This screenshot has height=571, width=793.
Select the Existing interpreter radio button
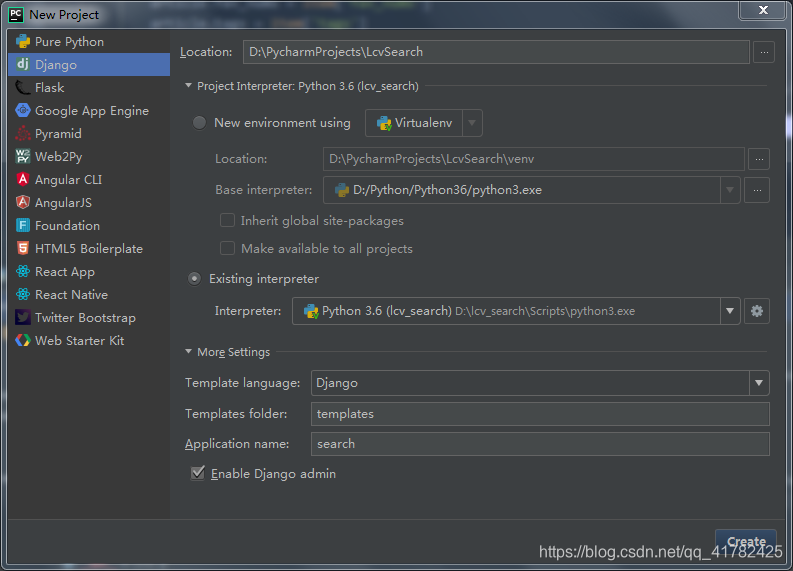pyautogui.click(x=194, y=279)
